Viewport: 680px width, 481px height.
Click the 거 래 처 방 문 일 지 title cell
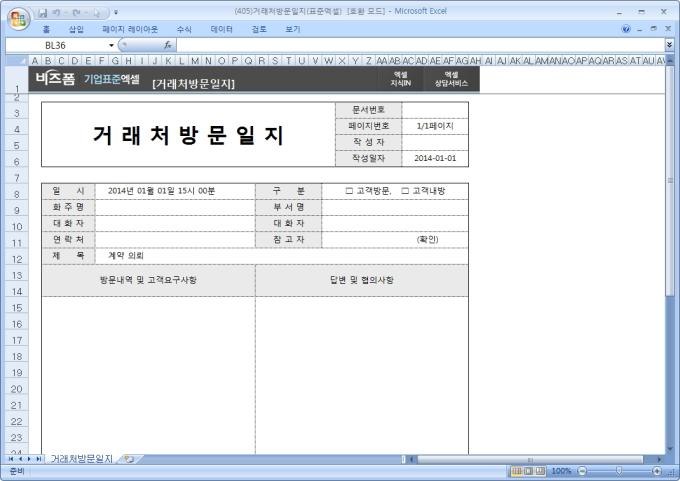click(x=189, y=134)
